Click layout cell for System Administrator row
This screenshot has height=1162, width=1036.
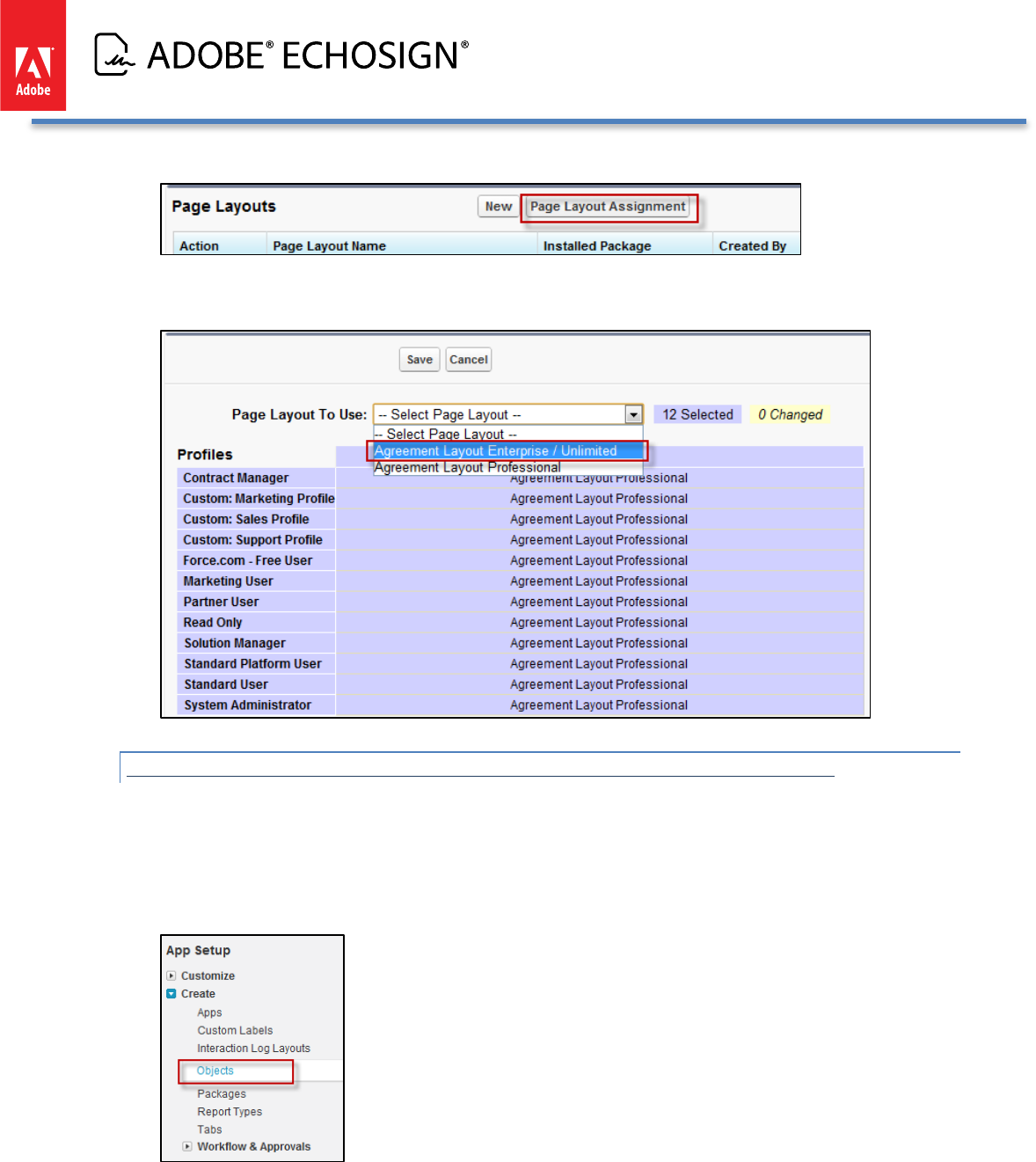point(599,705)
